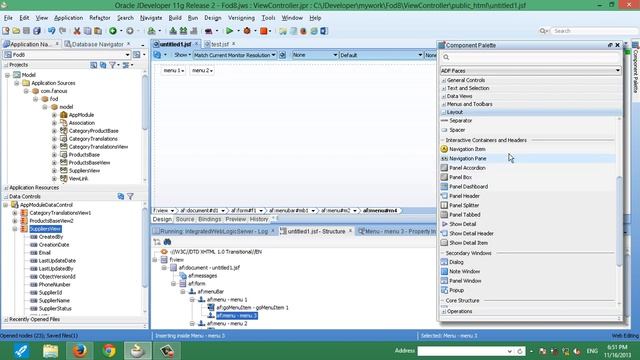Open File Explorer from the taskbar
Screen dimensions: 640x360
[x=50, y=351]
